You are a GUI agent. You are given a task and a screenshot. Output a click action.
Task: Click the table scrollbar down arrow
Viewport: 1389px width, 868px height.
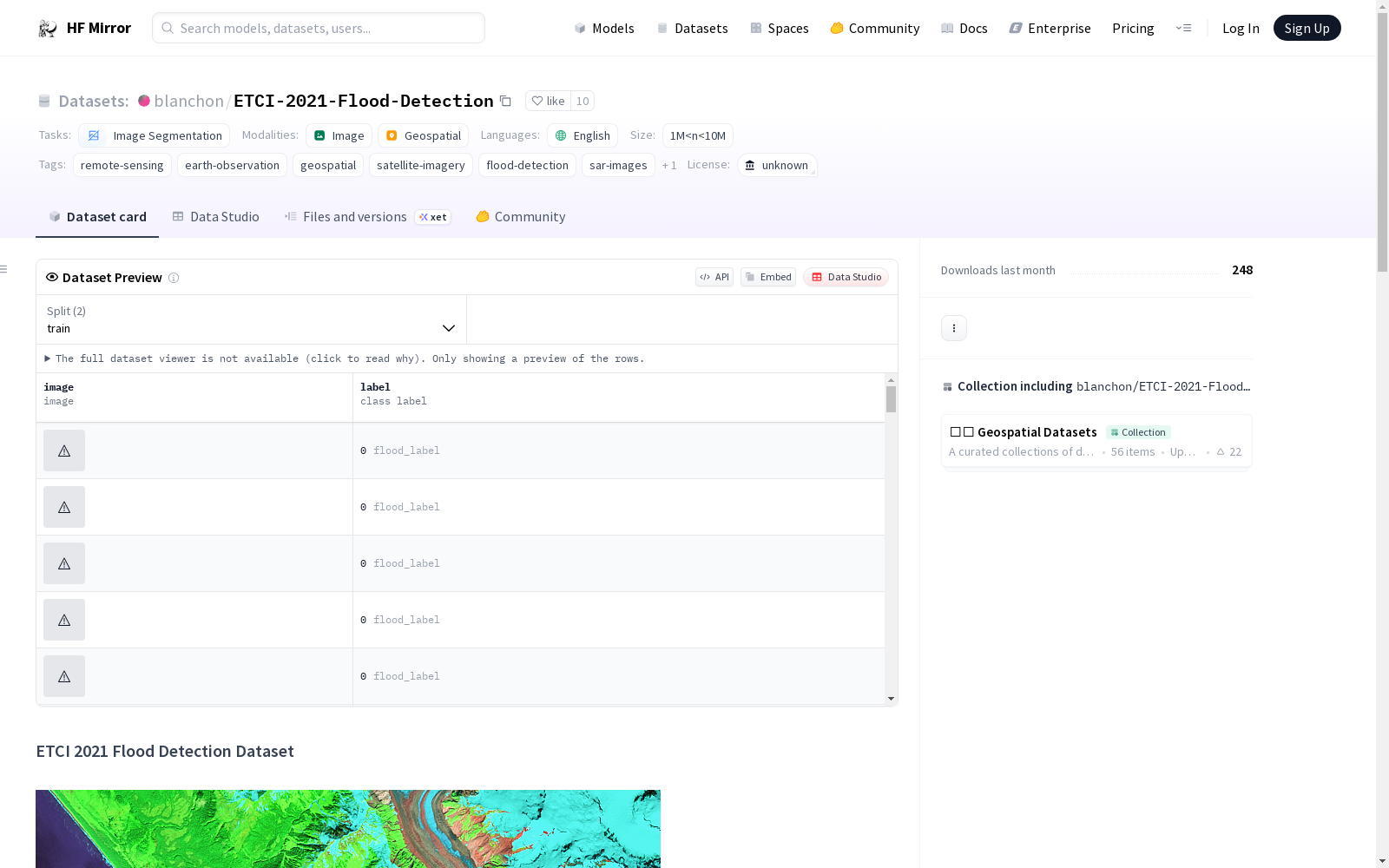pyautogui.click(x=891, y=699)
